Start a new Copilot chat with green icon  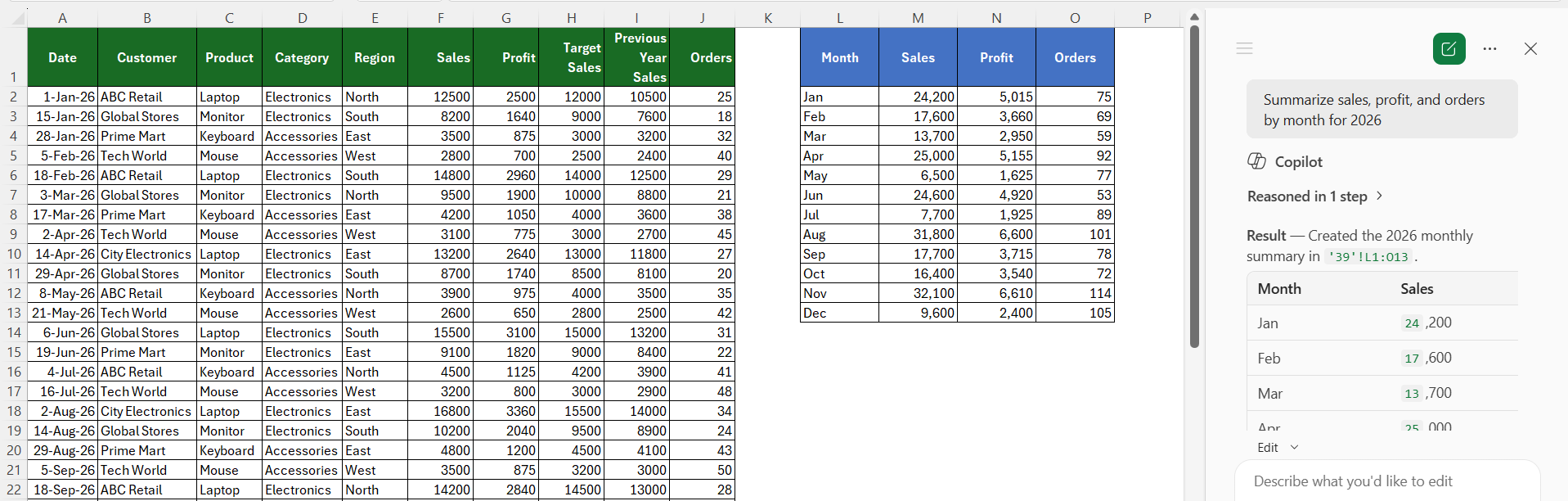point(1449,49)
